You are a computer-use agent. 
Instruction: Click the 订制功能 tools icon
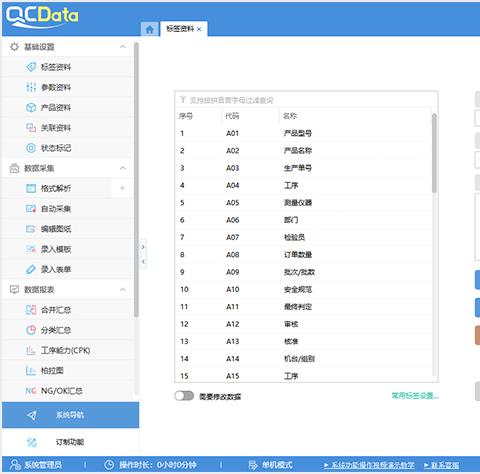pos(32,442)
